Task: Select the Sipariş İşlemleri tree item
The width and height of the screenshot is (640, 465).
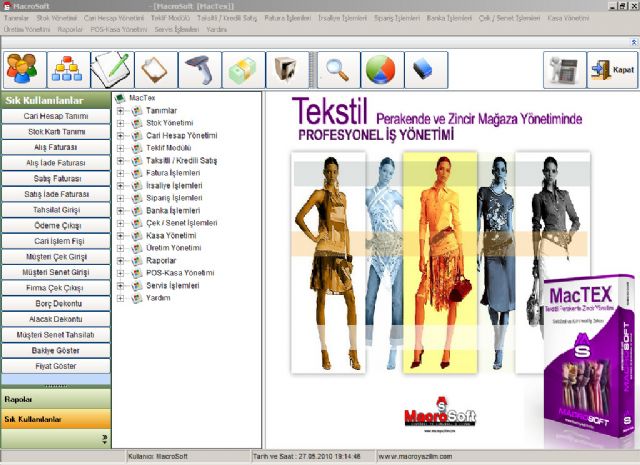Action: [x=174, y=198]
